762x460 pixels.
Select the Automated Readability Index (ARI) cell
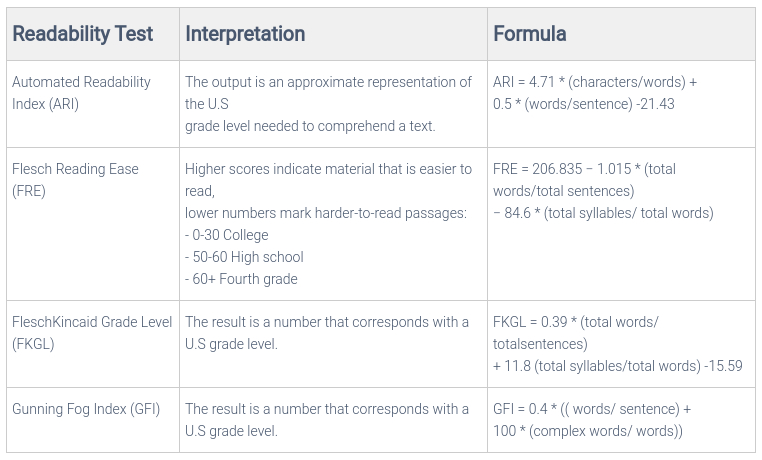click(81, 93)
